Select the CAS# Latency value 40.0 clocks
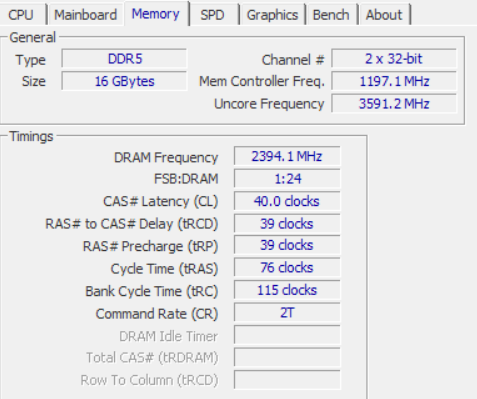Screen dimensions: 477x399 pos(287,201)
